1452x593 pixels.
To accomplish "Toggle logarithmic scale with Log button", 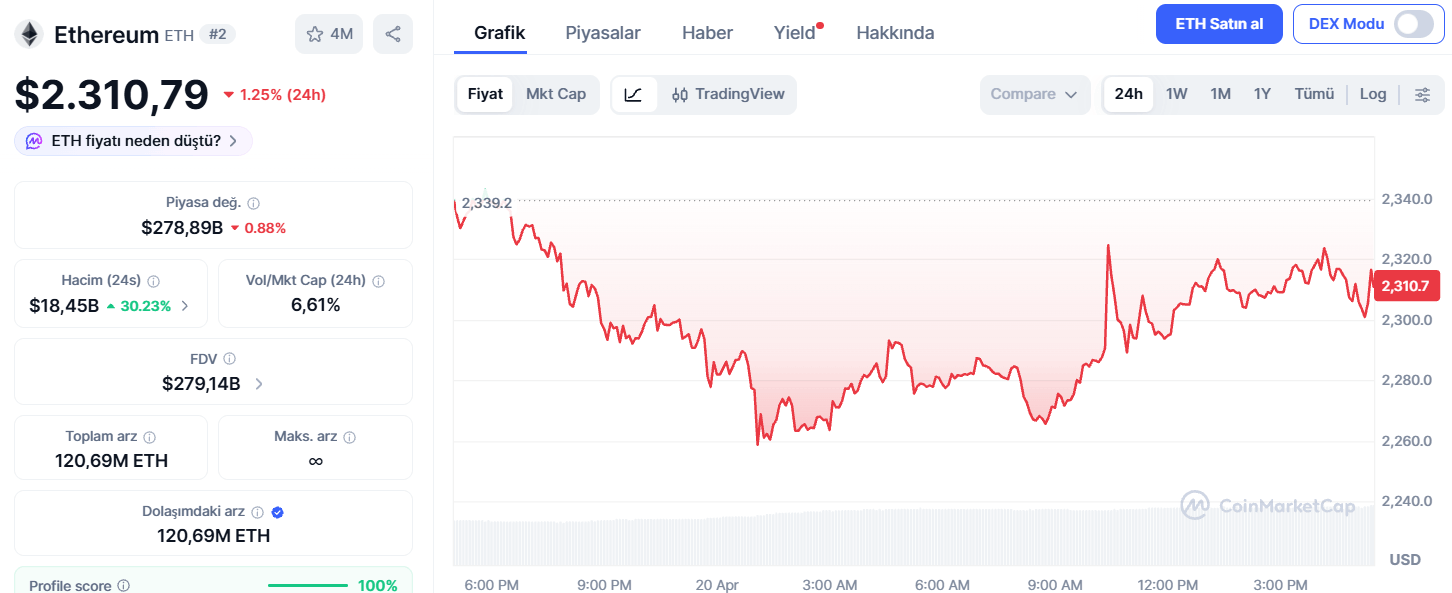I will [1373, 93].
